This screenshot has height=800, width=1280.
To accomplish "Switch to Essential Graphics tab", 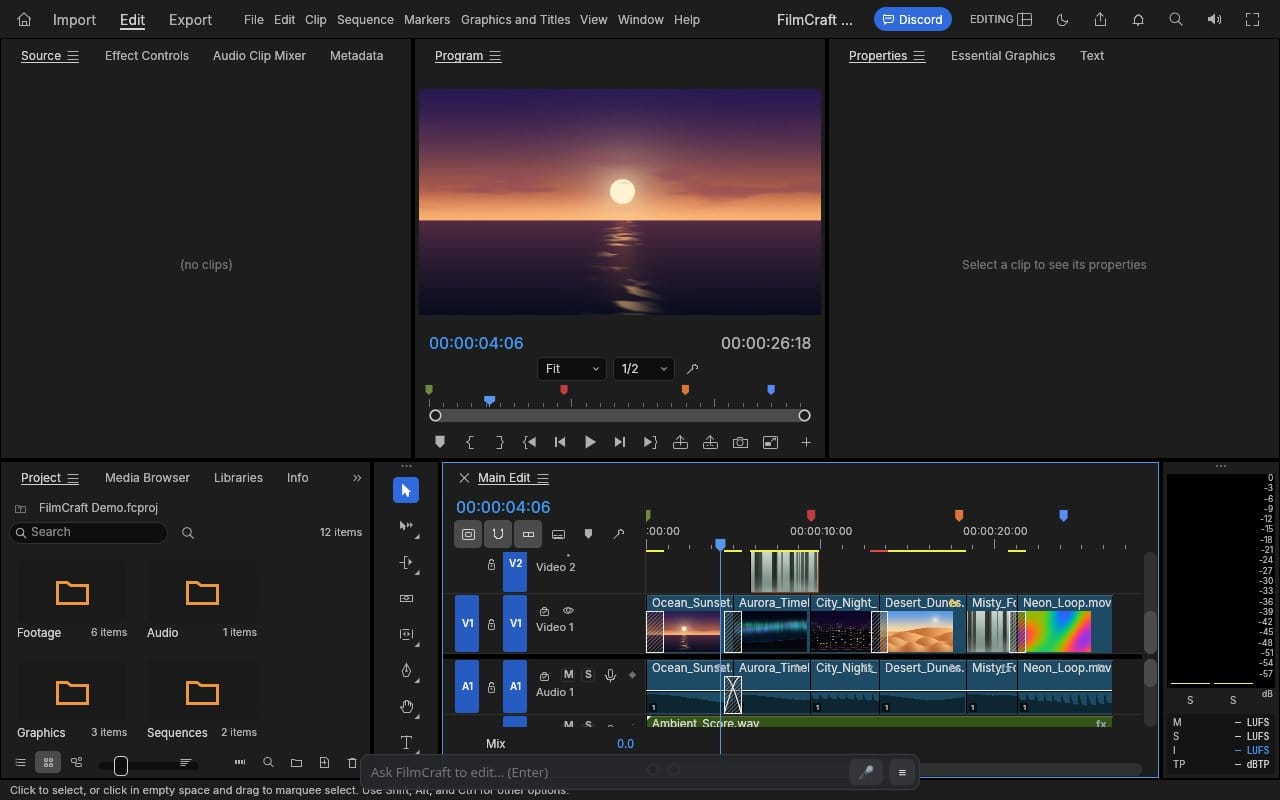I will tap(1003, 56).
